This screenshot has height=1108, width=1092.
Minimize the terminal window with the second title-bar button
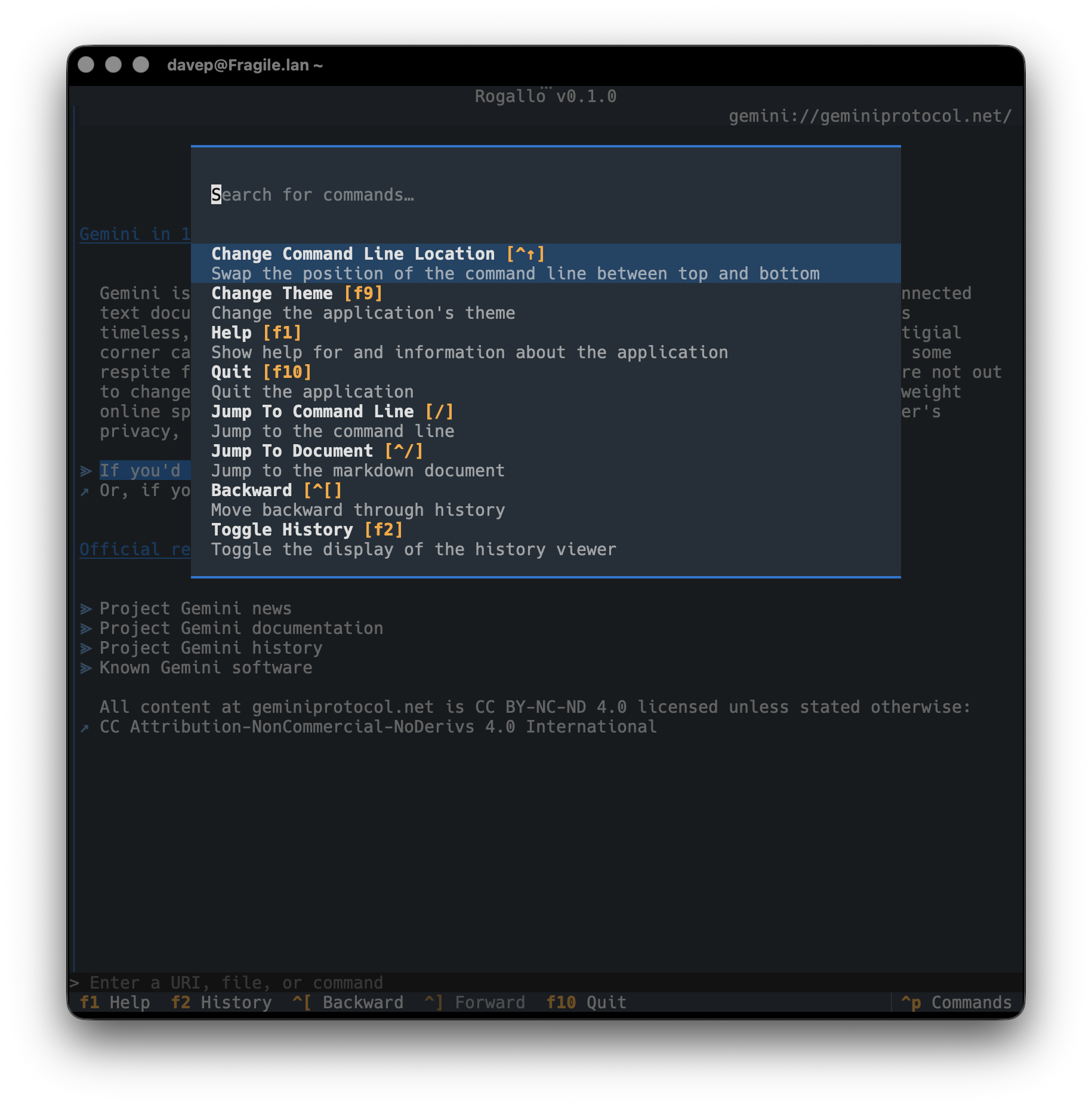point(113,64)
